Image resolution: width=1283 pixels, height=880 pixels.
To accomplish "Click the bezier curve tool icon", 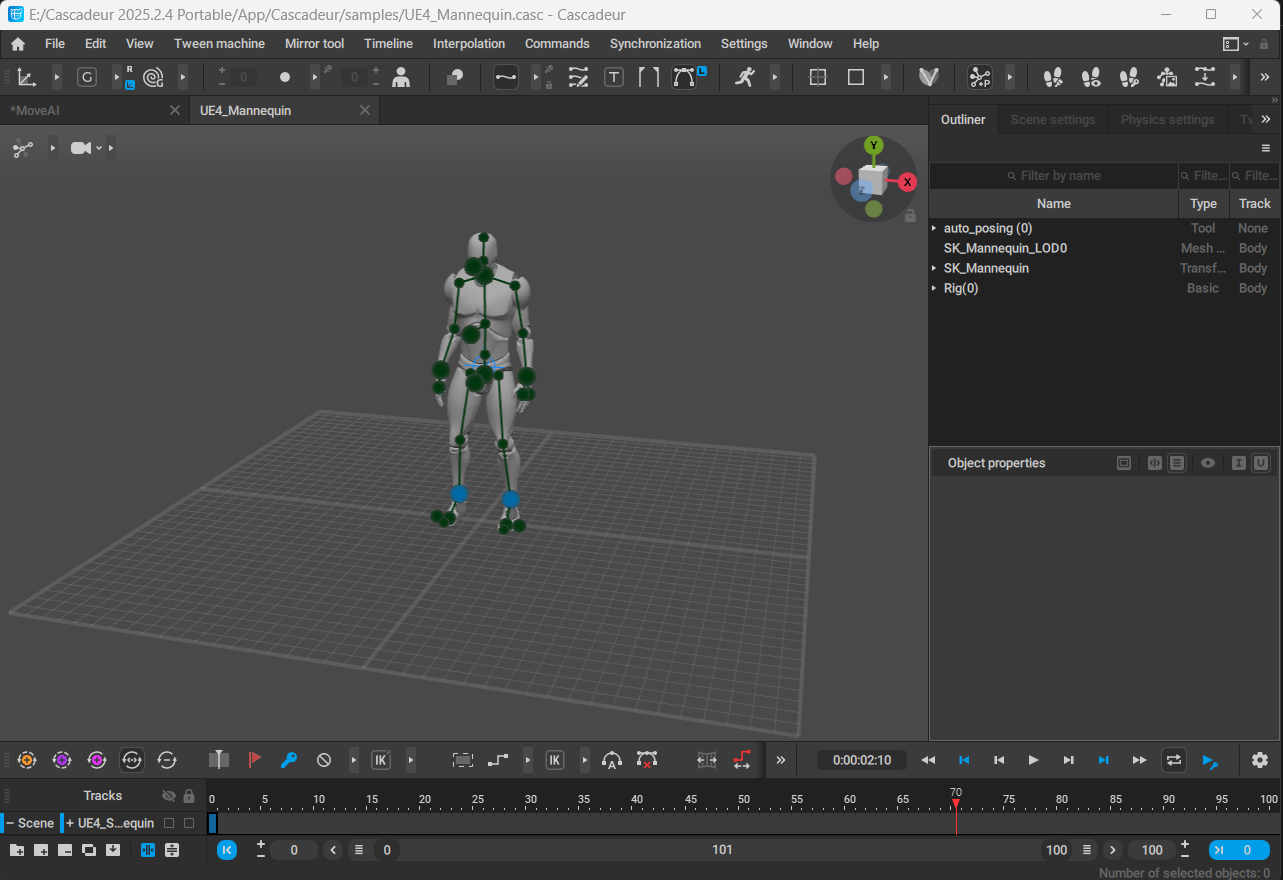I will [685, 77].
